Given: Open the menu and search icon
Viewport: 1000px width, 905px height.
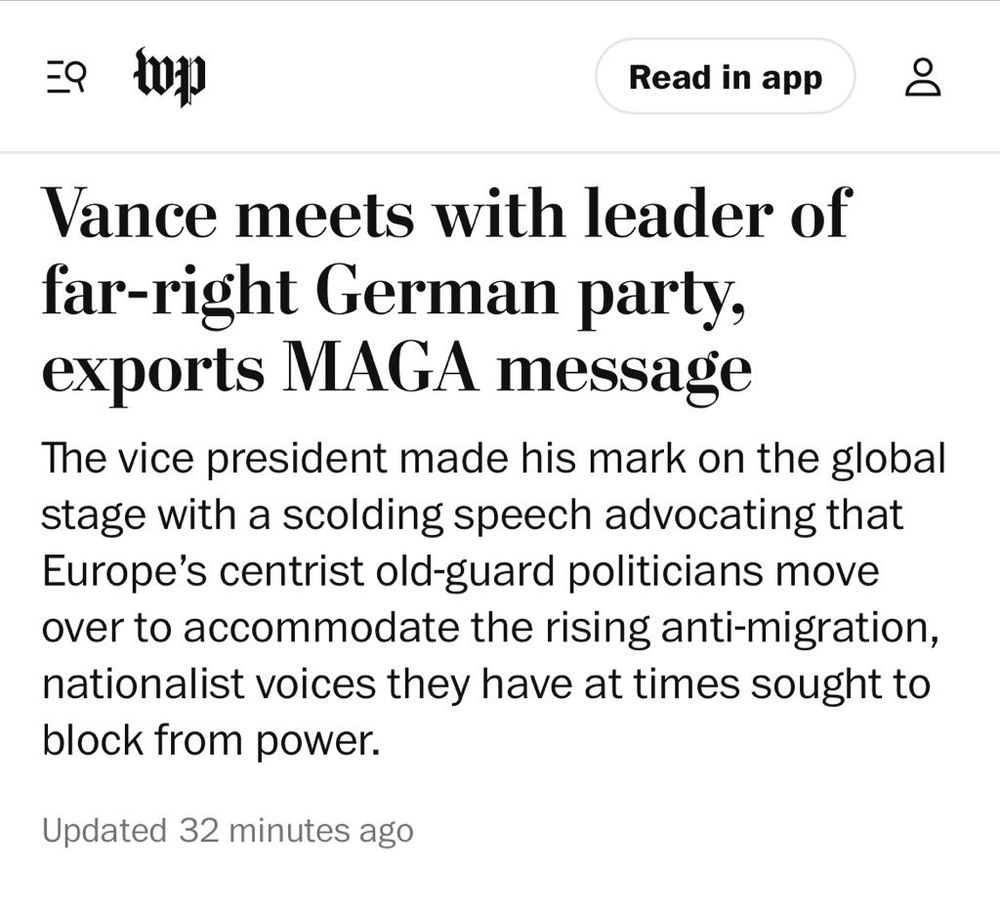Looking at the screenshot, I should pos(66,77).
